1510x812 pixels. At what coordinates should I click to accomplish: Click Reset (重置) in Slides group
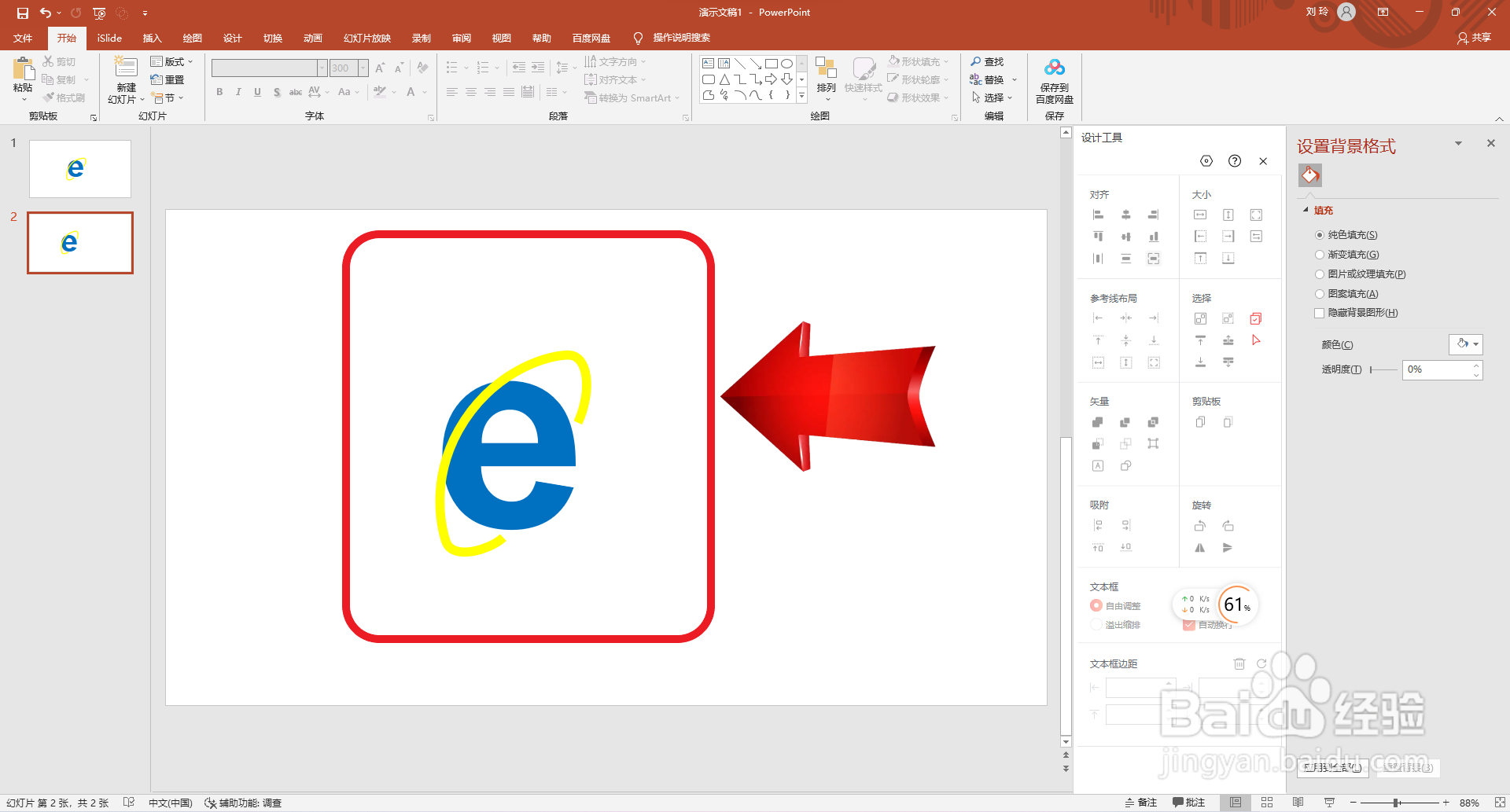click(168, 79)
